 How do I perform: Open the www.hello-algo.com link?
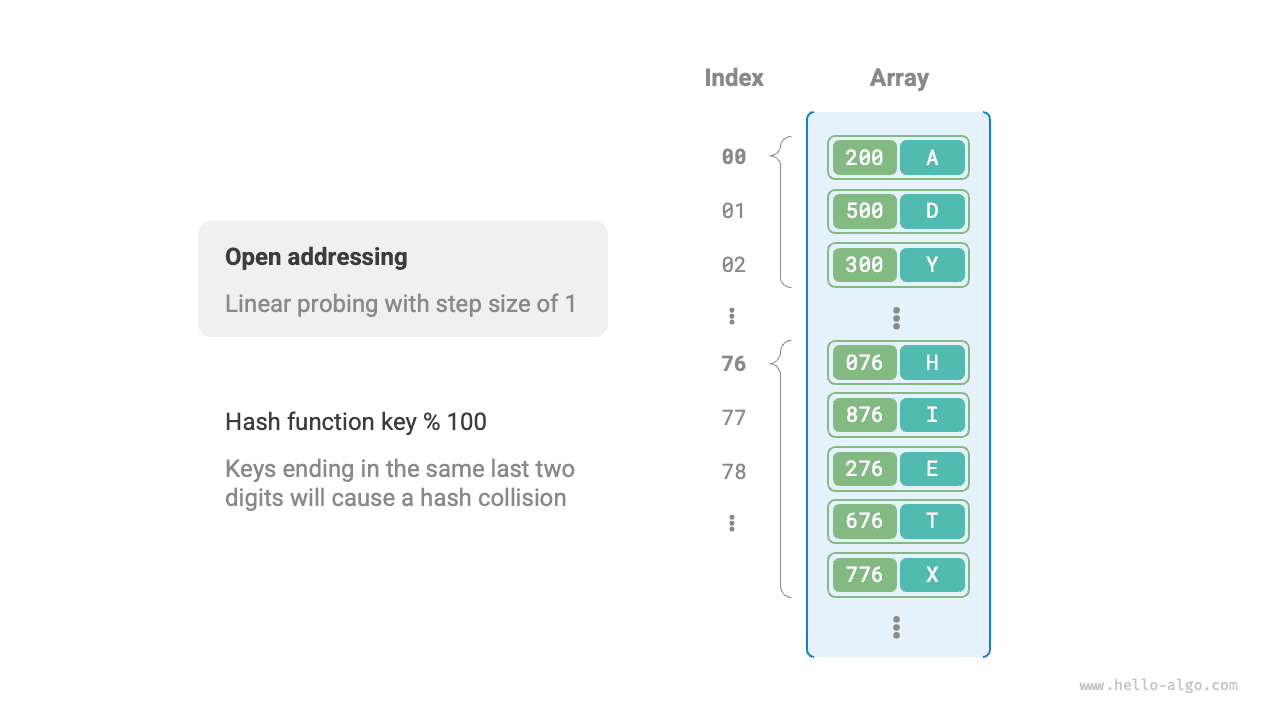[x=1158, y=686]
